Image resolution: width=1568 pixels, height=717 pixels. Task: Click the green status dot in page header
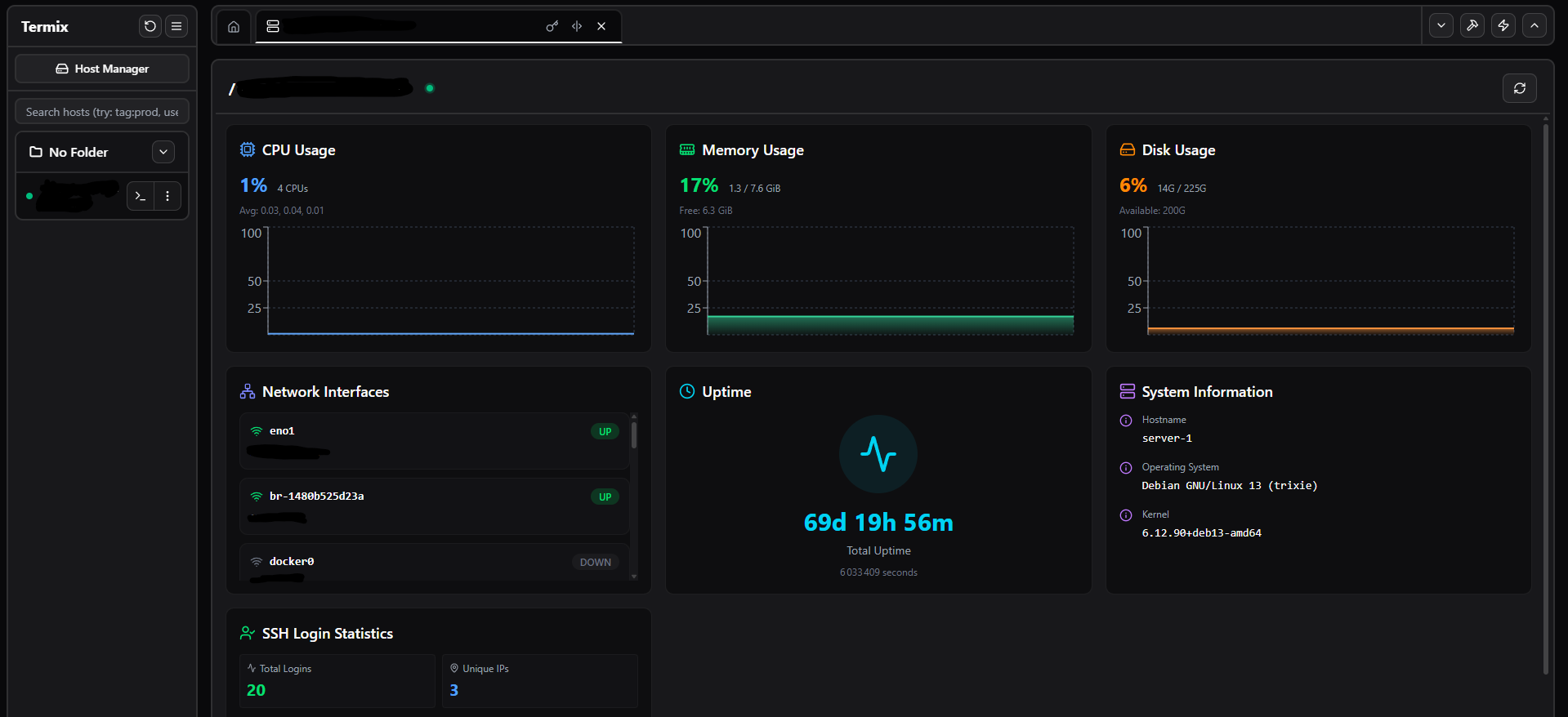pos(430,88)
